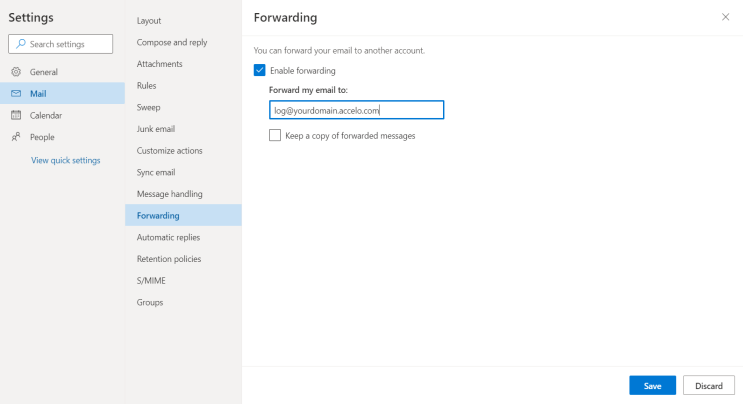Click the Mail envelope icon

pos(16,93)
